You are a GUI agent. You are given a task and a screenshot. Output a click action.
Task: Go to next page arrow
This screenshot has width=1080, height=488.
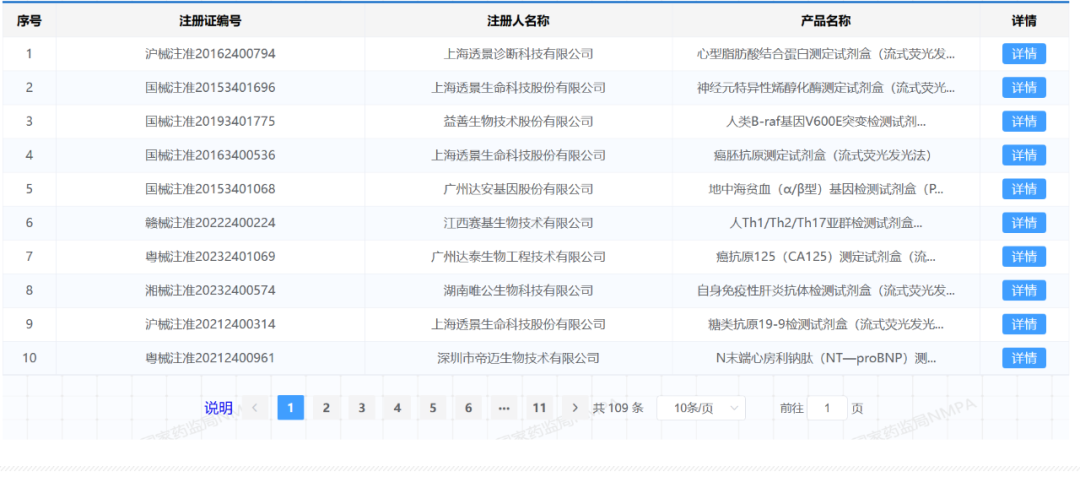pyautogui.click(x=574, y=408)
